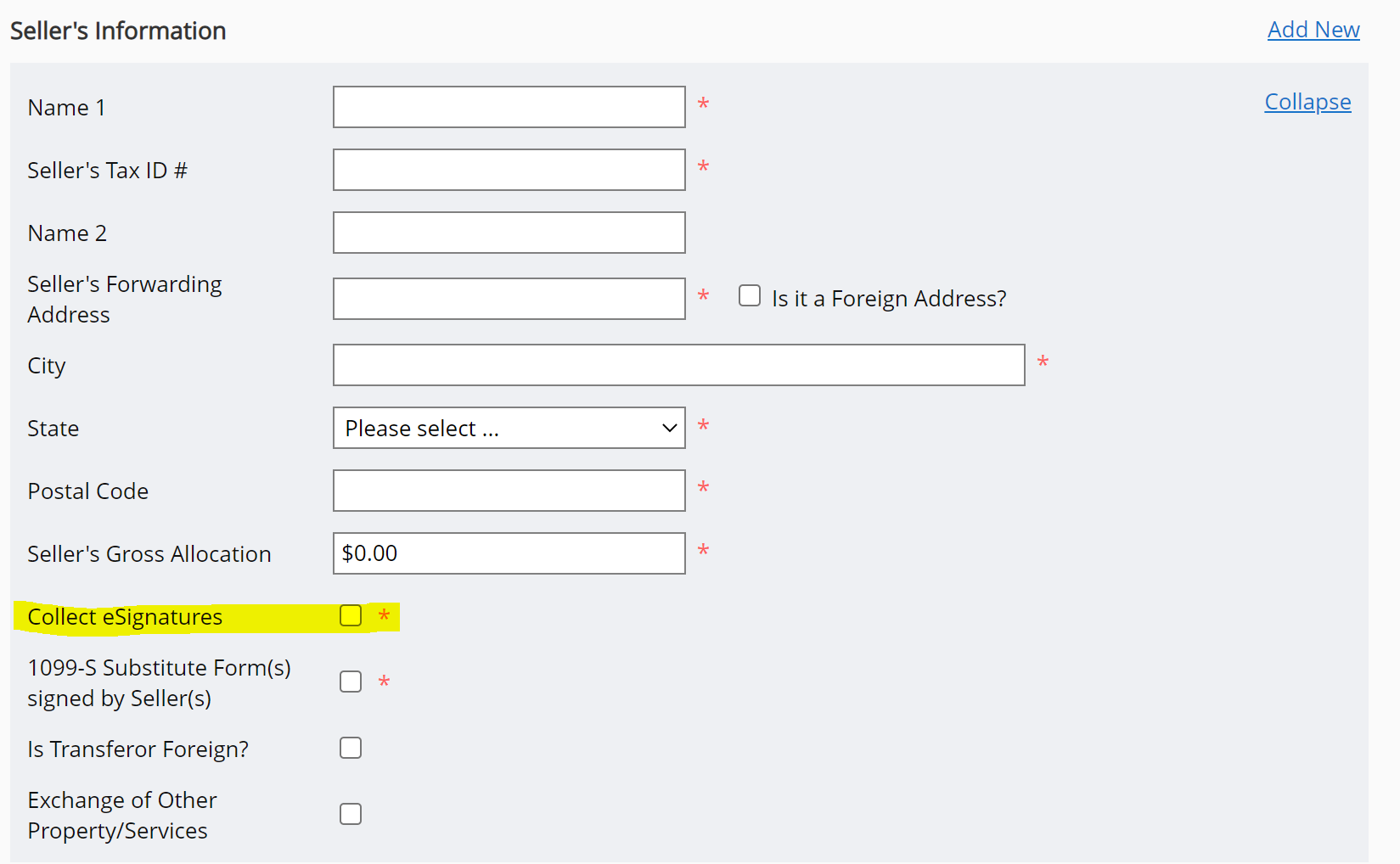Check 1099-S Substitute Form(s) signed checkbox
The width and height of the screenshot is (1400, 864).
click(351, 682)
